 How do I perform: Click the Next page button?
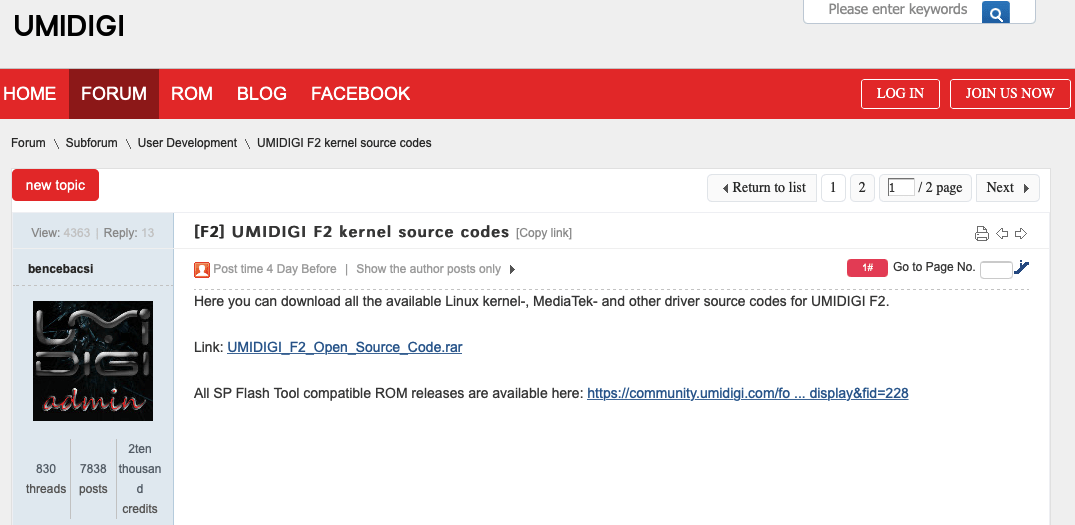pyautogui.click(x=1008, y=188)
